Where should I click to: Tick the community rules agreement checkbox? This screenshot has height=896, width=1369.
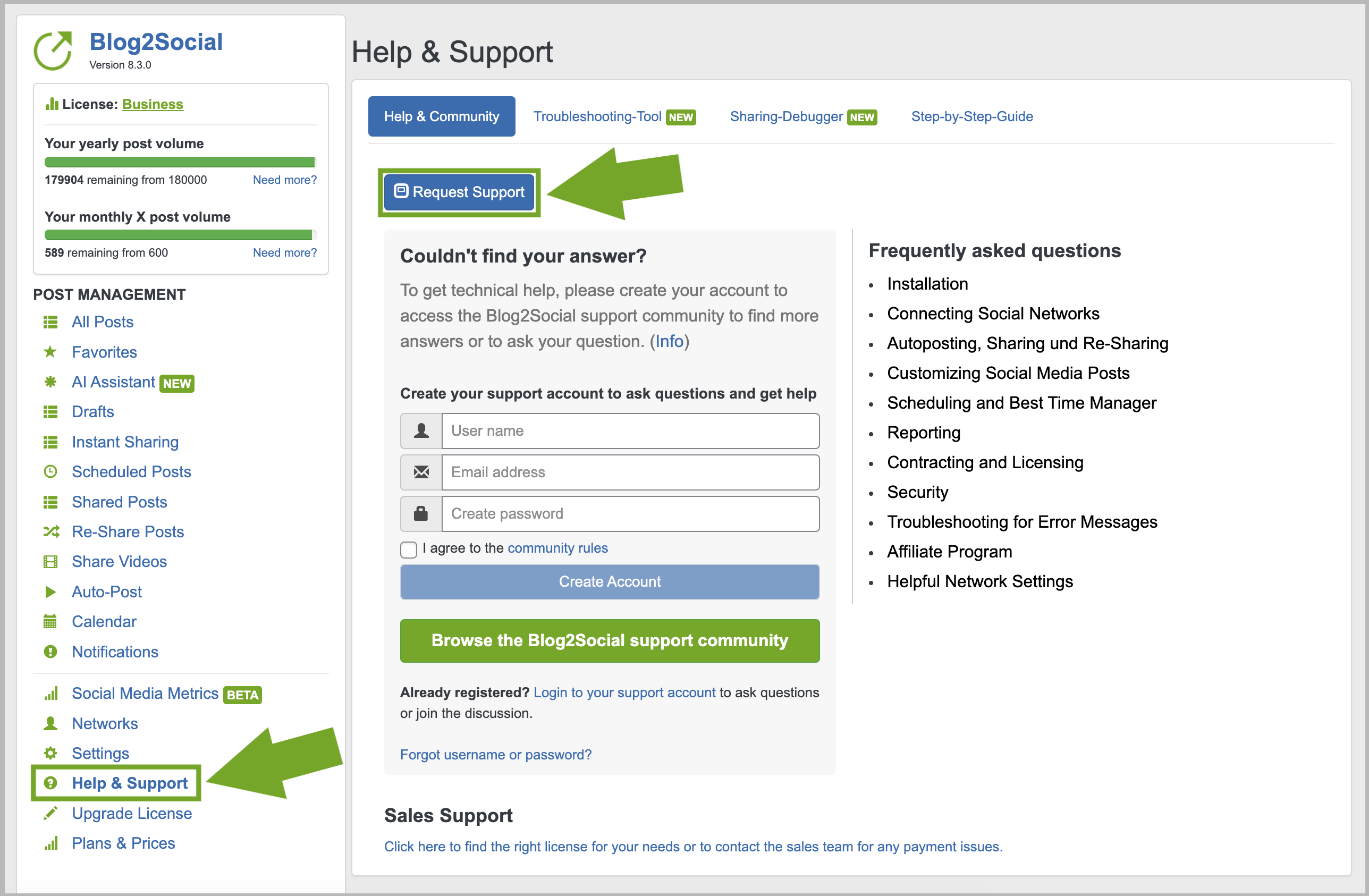click(408, 549)
